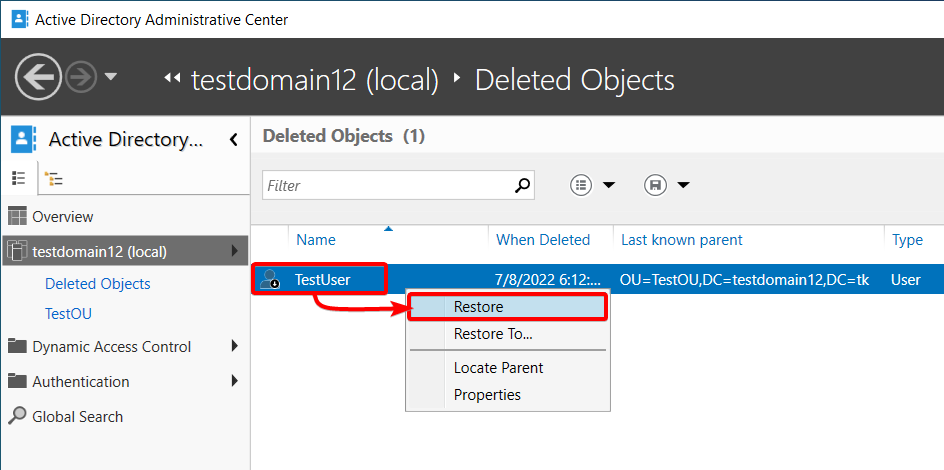Click the double-chevron breadcrumb expander
Image resolution: width=944 pixels, height=470 pixels.
tap(173, 78)
